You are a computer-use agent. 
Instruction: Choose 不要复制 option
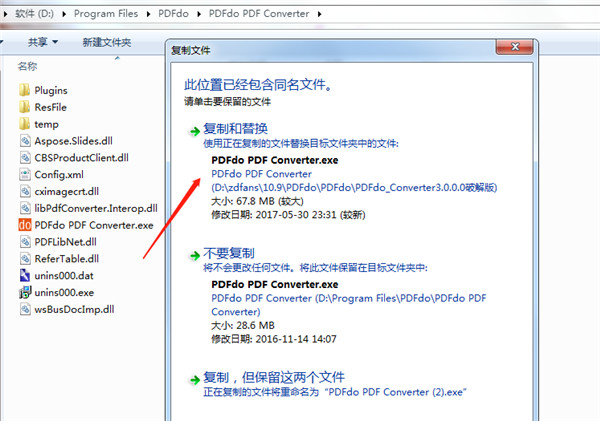[x=229, y=253]
